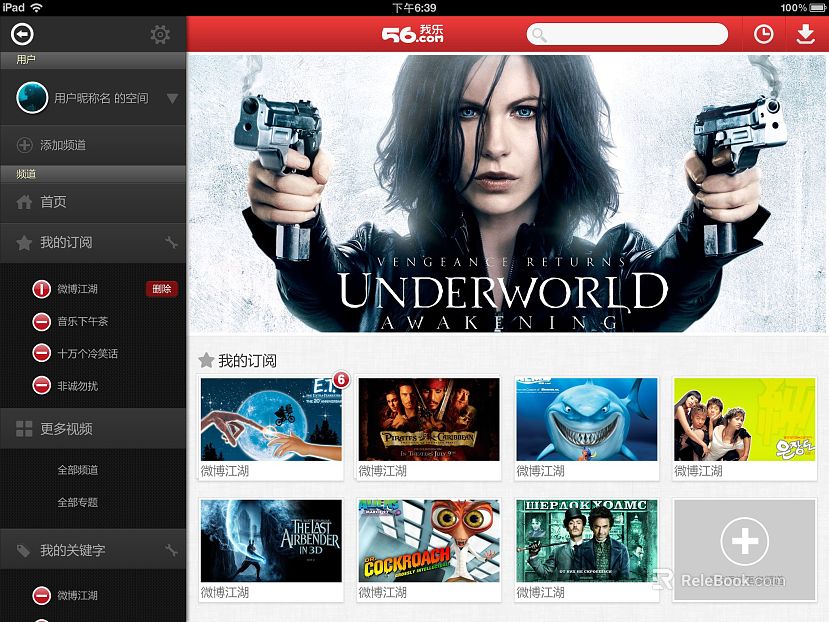Open the E.T. movie thumbnail
The image size is (829, 622).
[x=271, y=419]
